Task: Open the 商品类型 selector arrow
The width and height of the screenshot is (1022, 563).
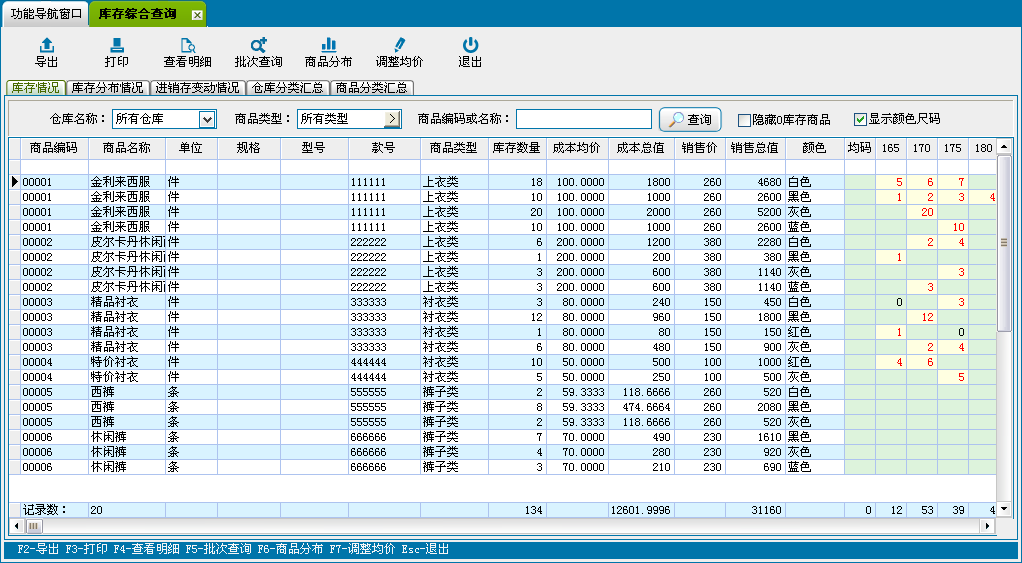Action: pyautogui.click(x=392, y=119)
